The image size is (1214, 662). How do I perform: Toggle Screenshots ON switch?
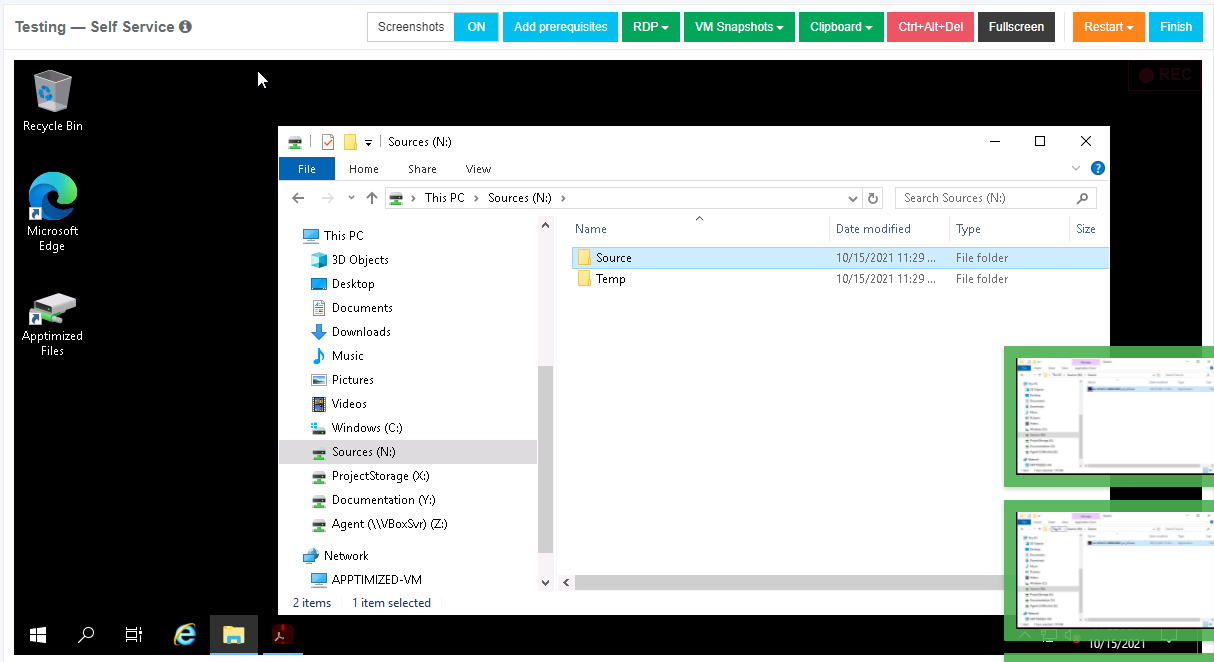point(476,27)
